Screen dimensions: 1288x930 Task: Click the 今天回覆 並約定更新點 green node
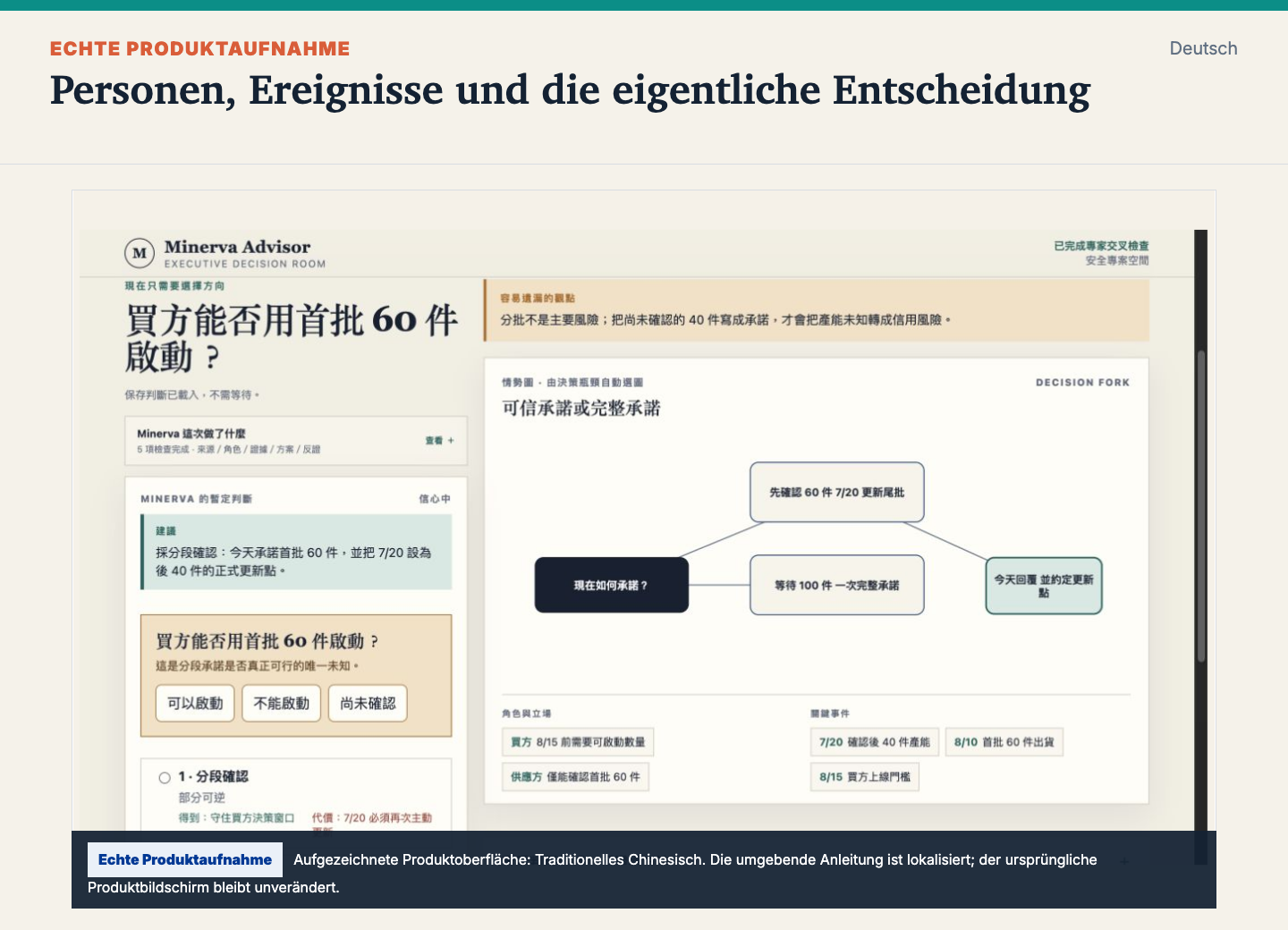pos(1043,586)
